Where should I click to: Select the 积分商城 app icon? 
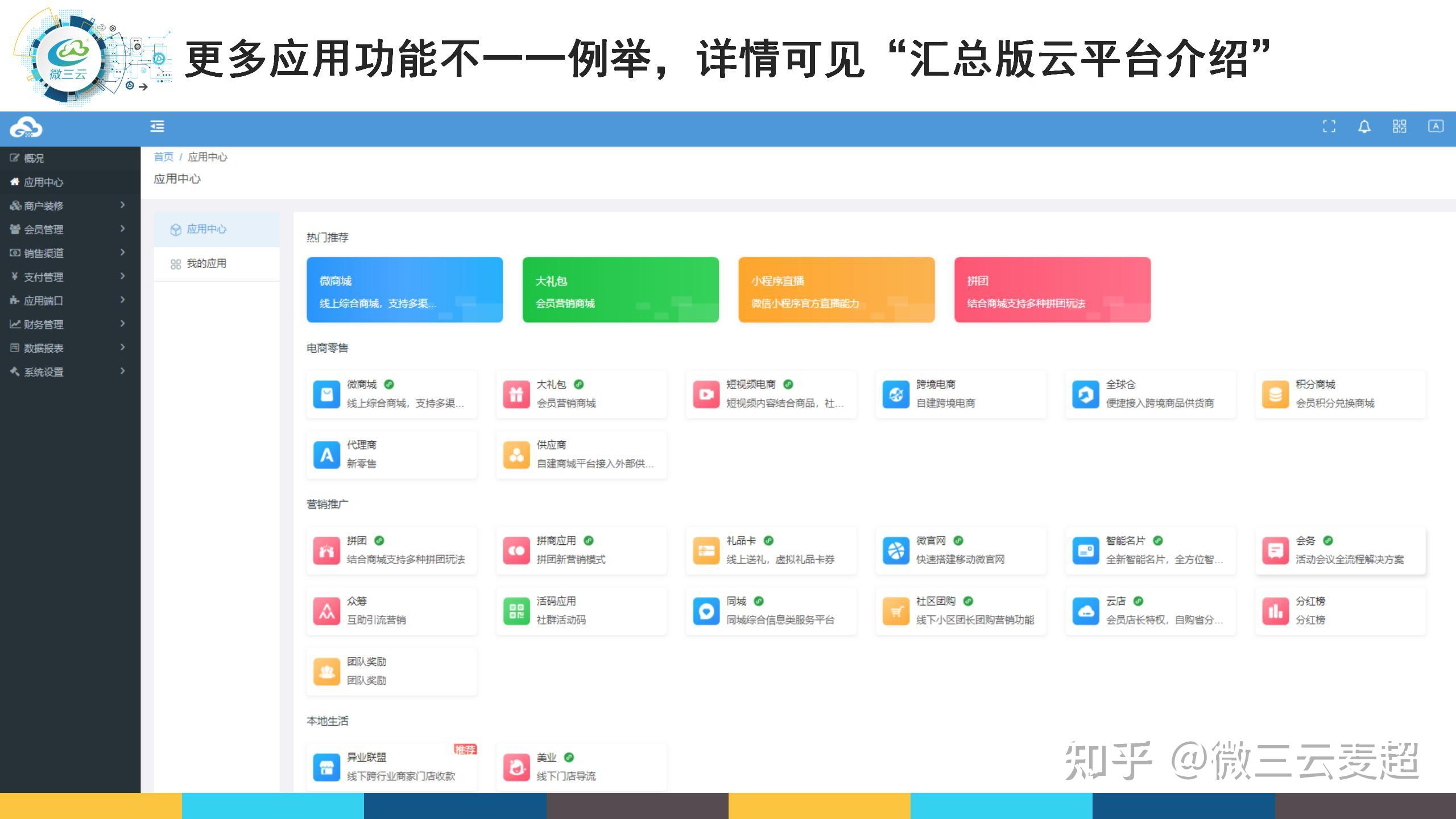(x=1276, y=394)
